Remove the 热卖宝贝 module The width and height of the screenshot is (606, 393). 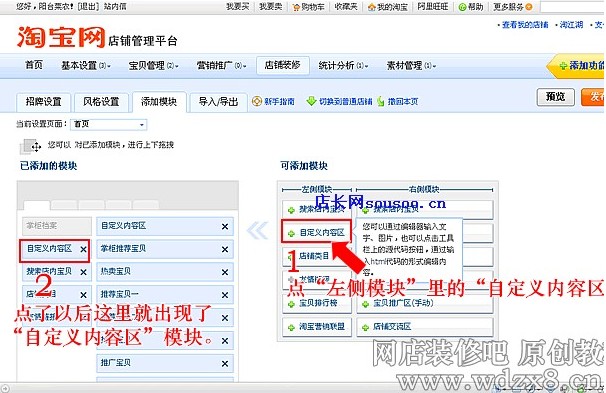click(x=225, y=272)
